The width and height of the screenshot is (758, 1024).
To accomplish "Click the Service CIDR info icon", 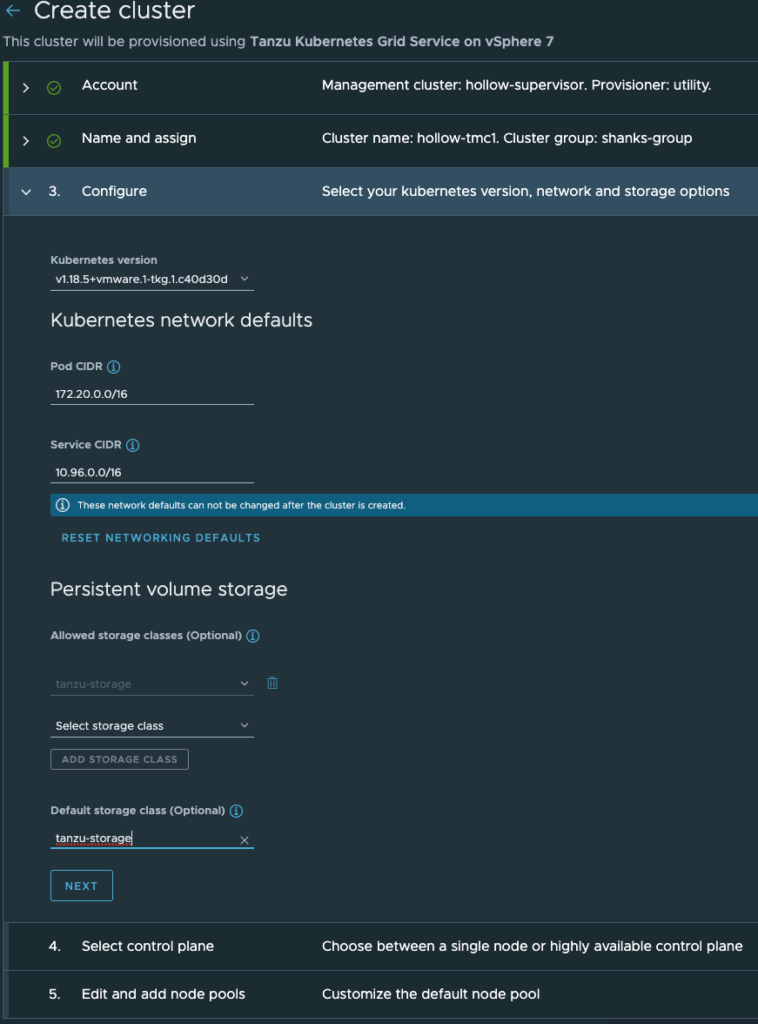I will (133, 445).
